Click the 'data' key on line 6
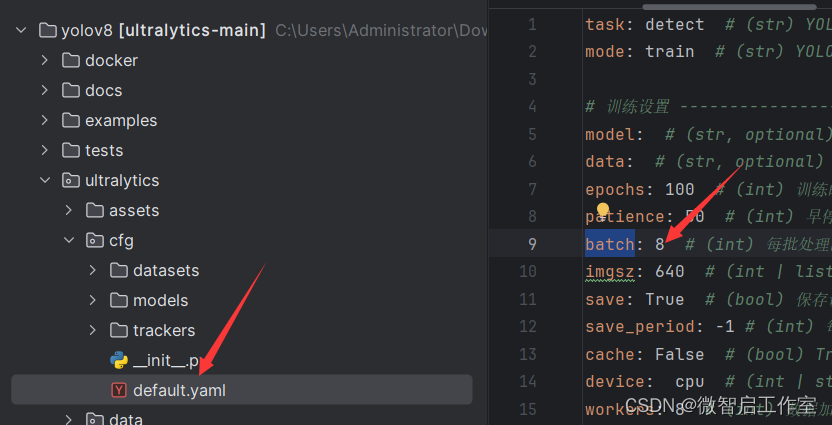 coord(605,161)
